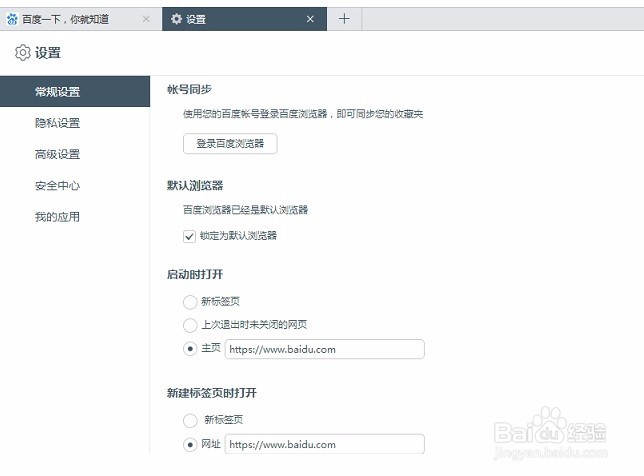Click the text 百度浏览器已经是默认浏览器

pos(245,210)
